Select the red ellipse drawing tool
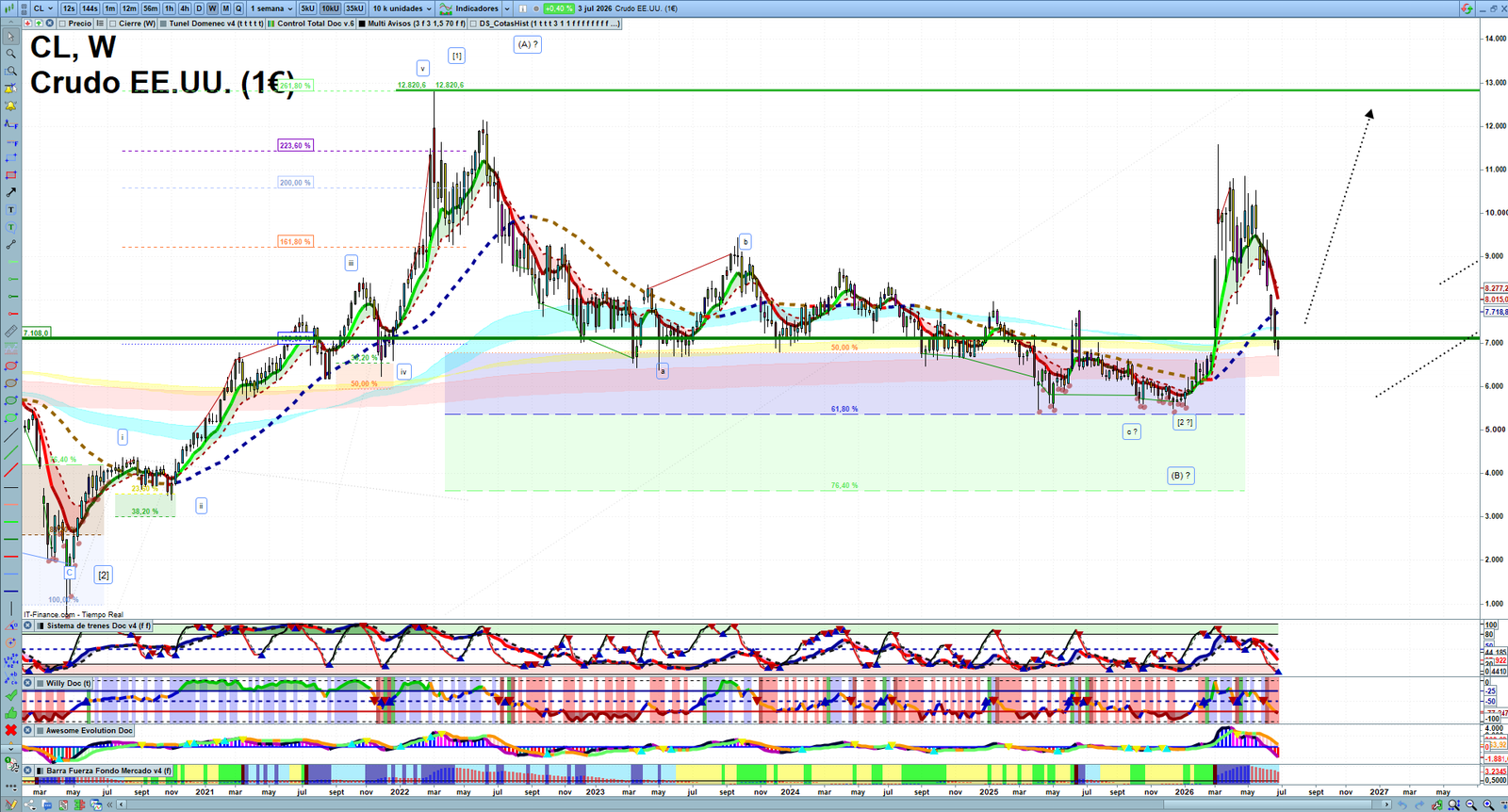The height and width of the screenshot is (812, 1508). pos(11,365)
